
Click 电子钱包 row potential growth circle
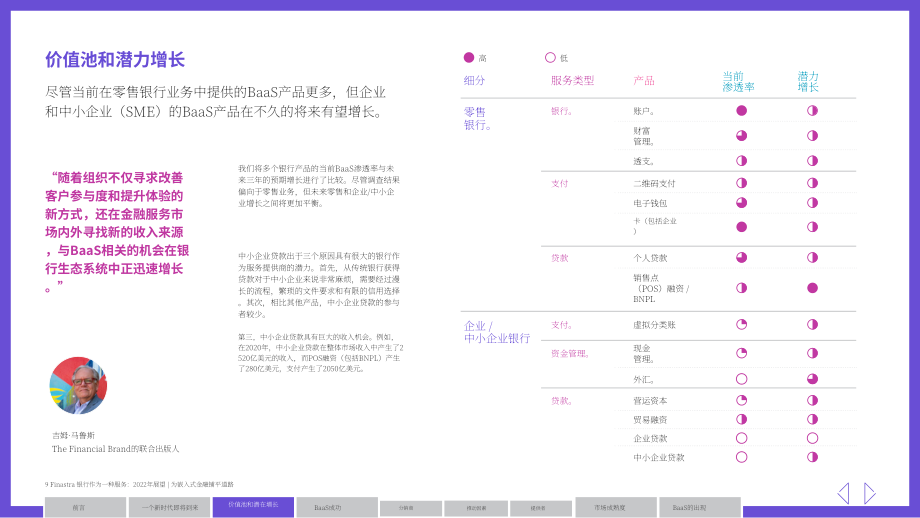(812, 203)
